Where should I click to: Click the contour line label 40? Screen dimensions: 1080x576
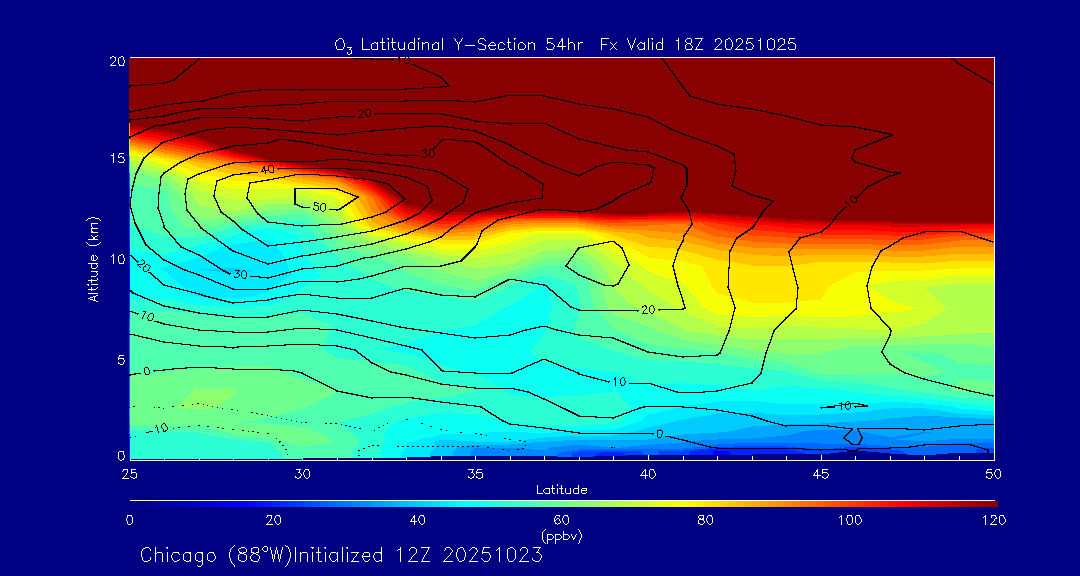pos(268,169)
